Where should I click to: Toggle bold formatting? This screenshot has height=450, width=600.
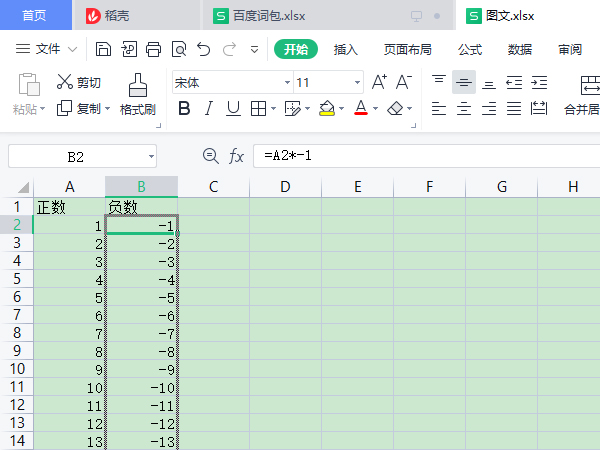tap(183, 109)
